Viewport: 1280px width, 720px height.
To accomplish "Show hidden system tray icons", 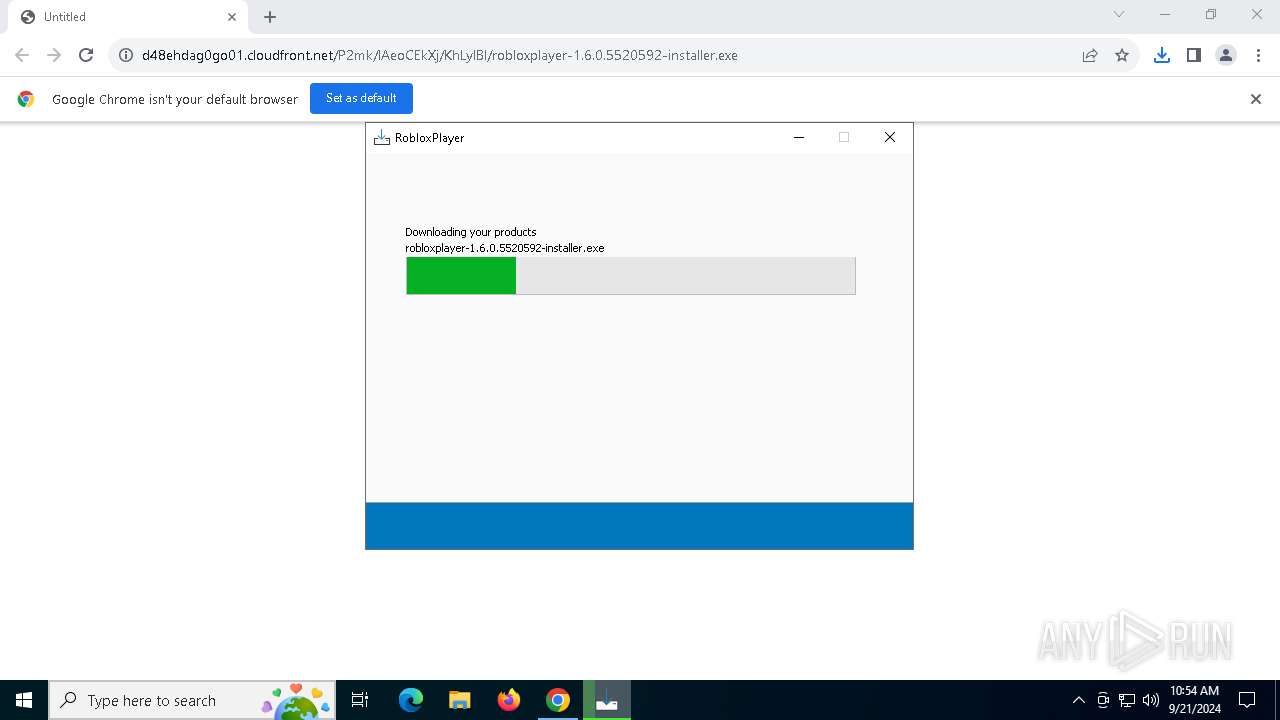I will tap(1078, 700).
